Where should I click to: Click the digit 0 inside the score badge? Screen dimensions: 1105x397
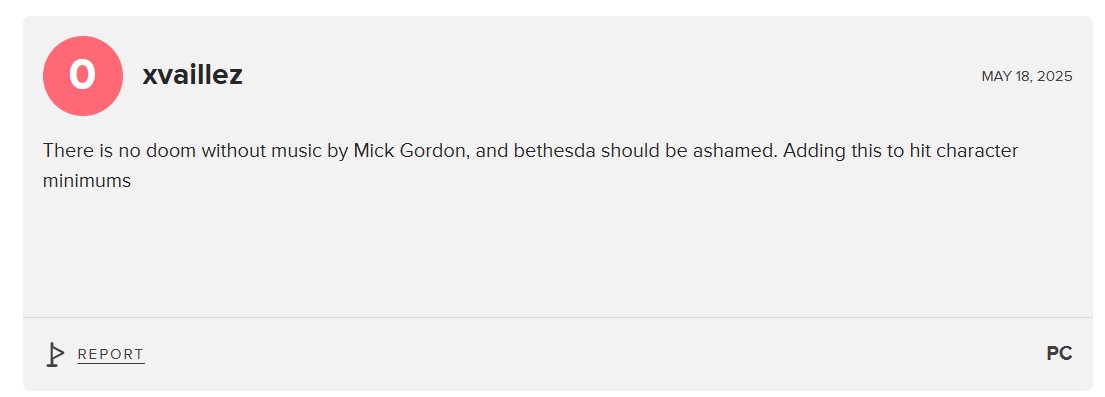82,75
